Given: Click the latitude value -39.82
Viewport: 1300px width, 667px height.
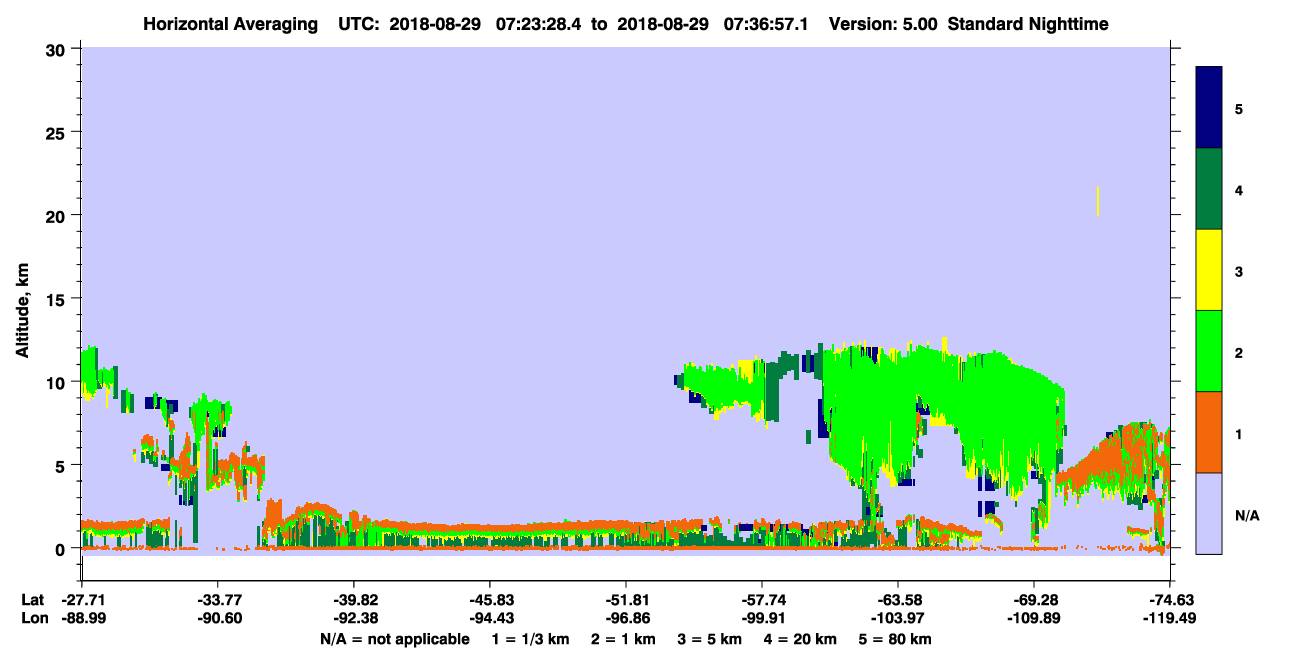Looking at the screenshot, I should 354,600.
